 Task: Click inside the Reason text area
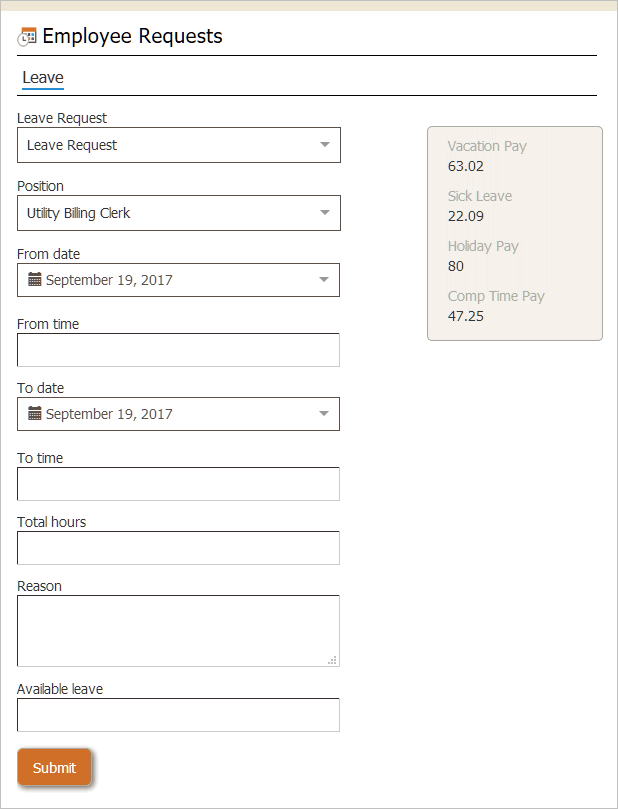click(178, 630)
